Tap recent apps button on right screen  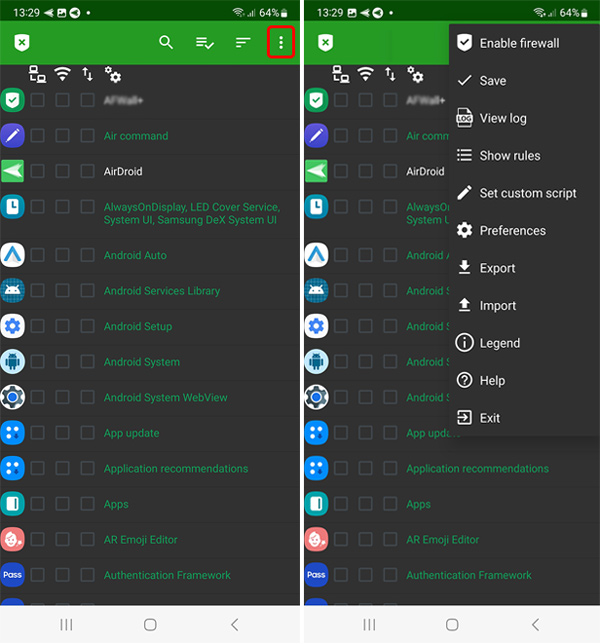pyautogui.click(x=369, y=625)
